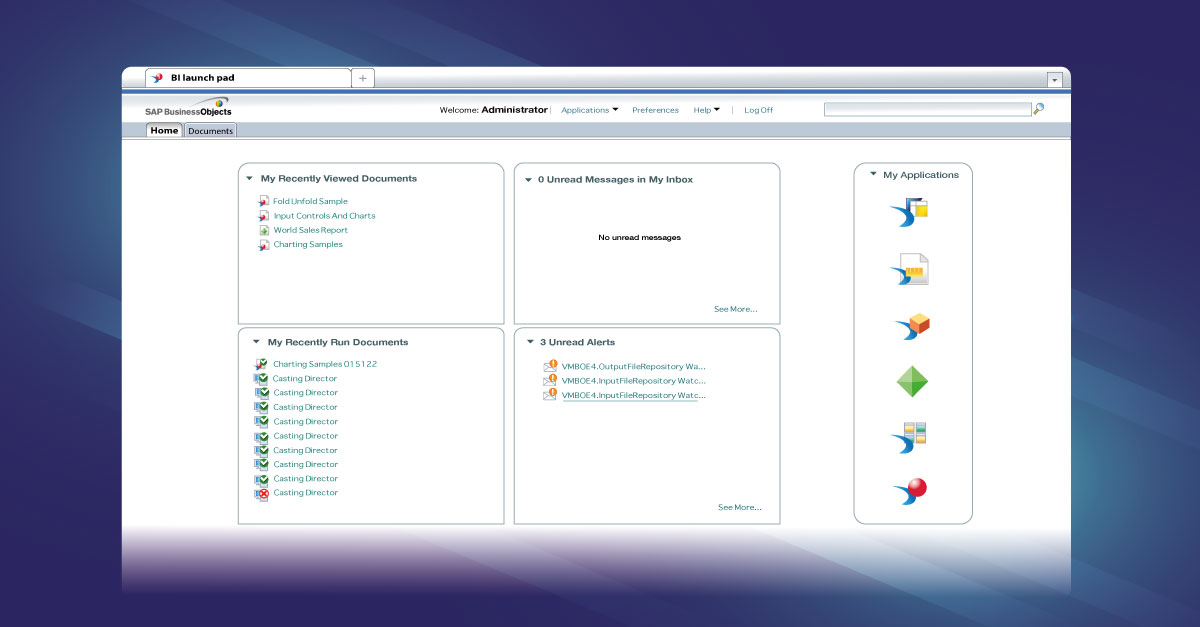Collapse the My Applications panel
The image size is (1200, 627).
873,174
